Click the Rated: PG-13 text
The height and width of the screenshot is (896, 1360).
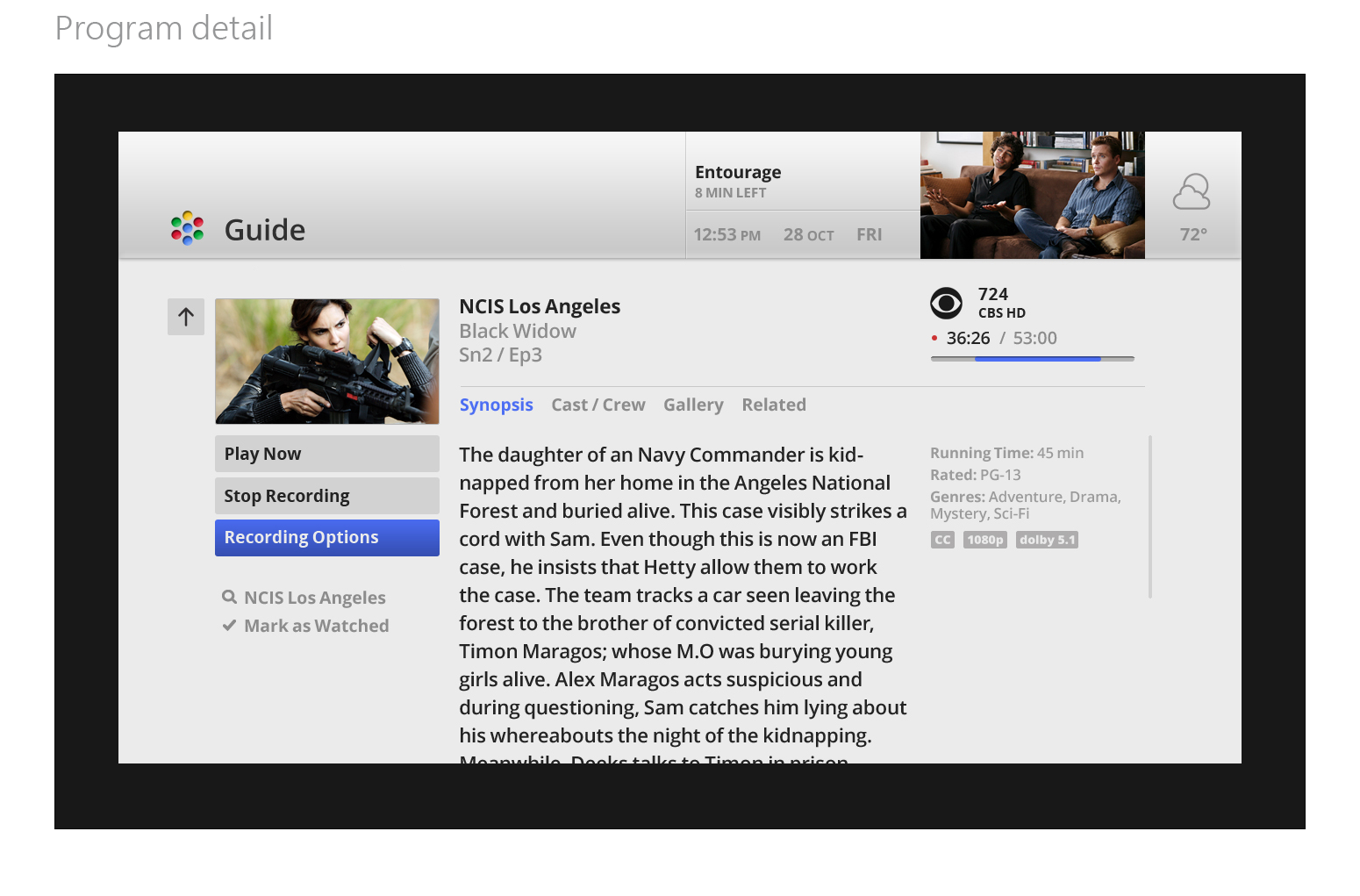[976, 475]
